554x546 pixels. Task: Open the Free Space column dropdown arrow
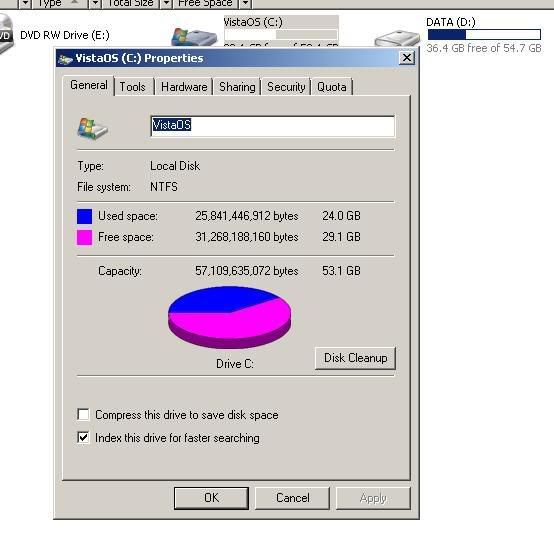[245, 4]
